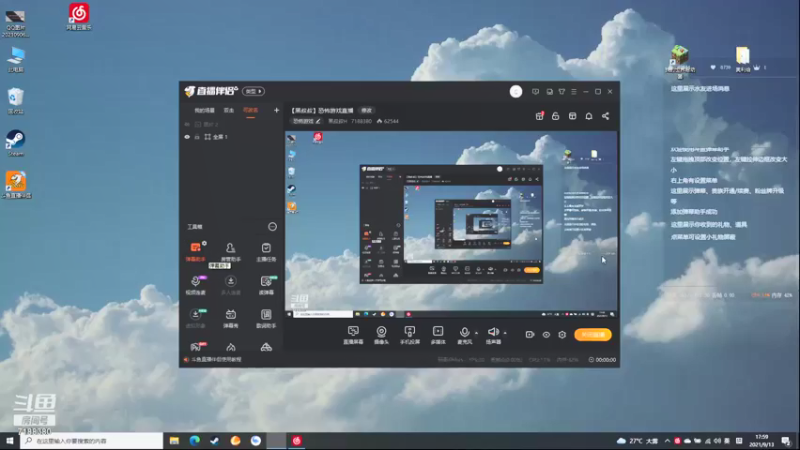Image resolution: width=800 pixels, height=450 pixels.
Task: Open the taskbar clock showing 17:59
Action: point(761,441)
